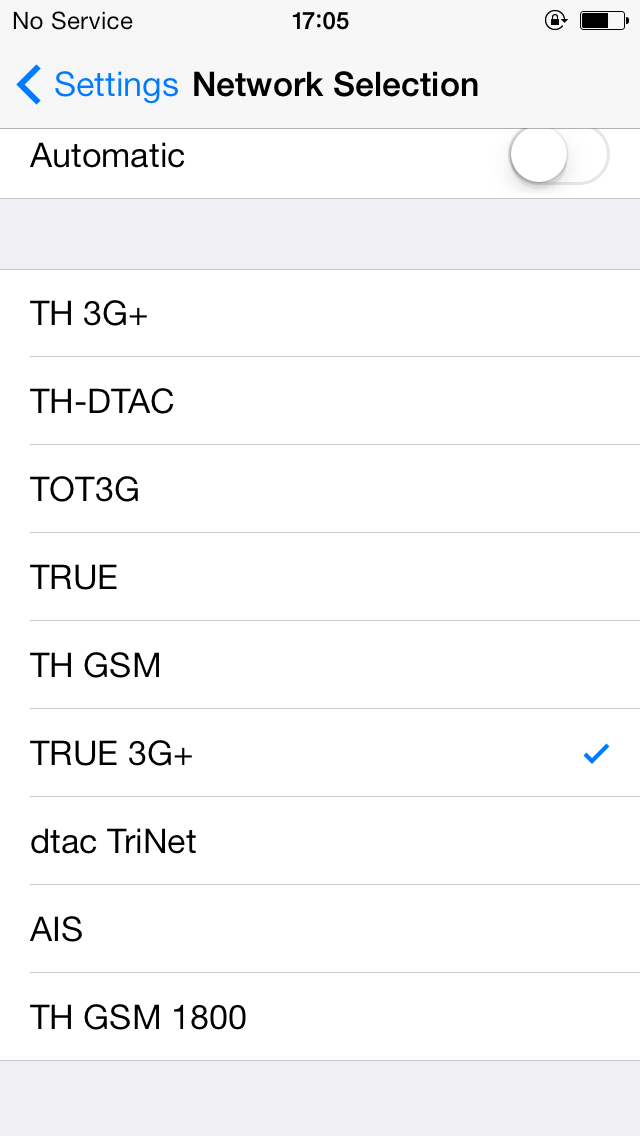640x1136 pixels.
Task: Select TH GSM network
Action: (x=320, y=665)
